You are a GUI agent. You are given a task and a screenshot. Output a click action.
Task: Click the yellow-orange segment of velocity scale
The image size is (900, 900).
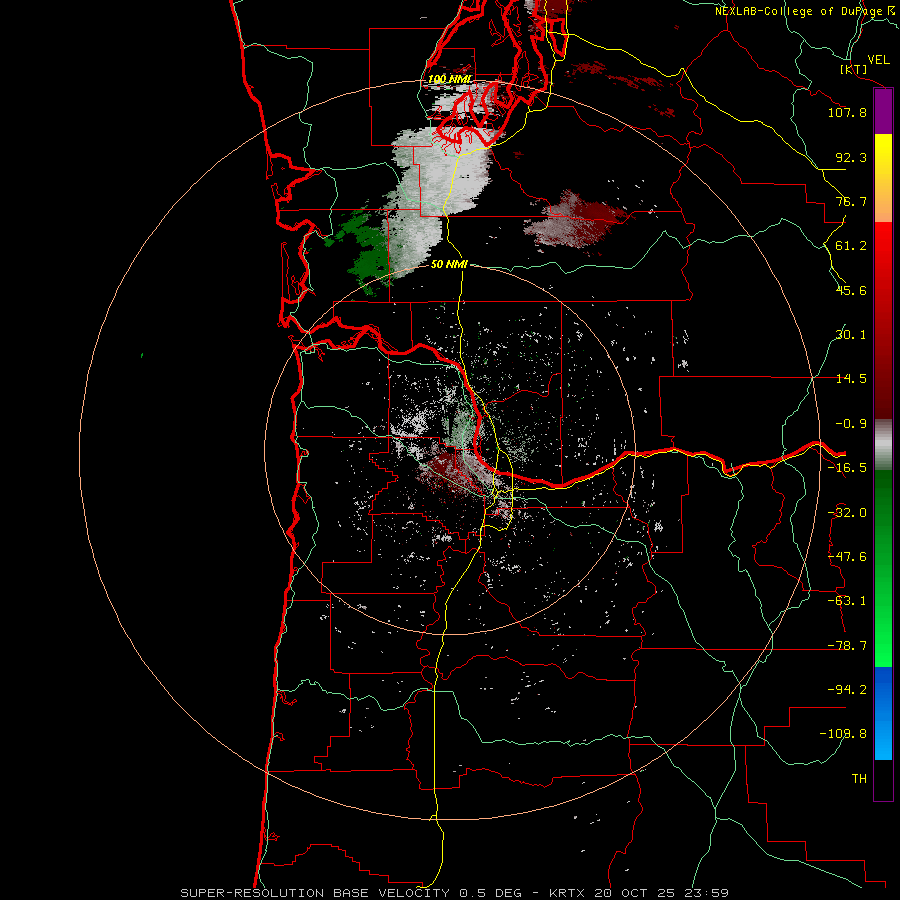point(883,178)
